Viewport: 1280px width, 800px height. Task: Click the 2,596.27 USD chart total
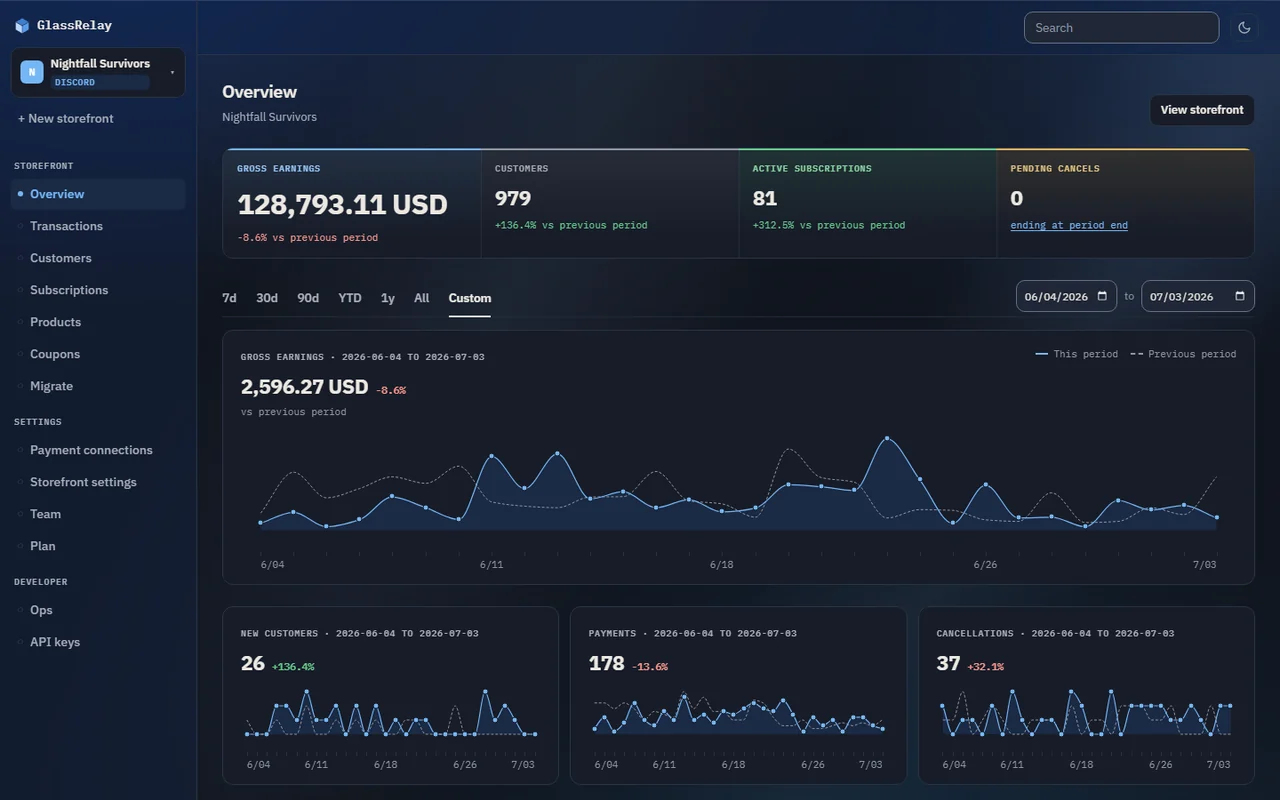tap(305, 386)
